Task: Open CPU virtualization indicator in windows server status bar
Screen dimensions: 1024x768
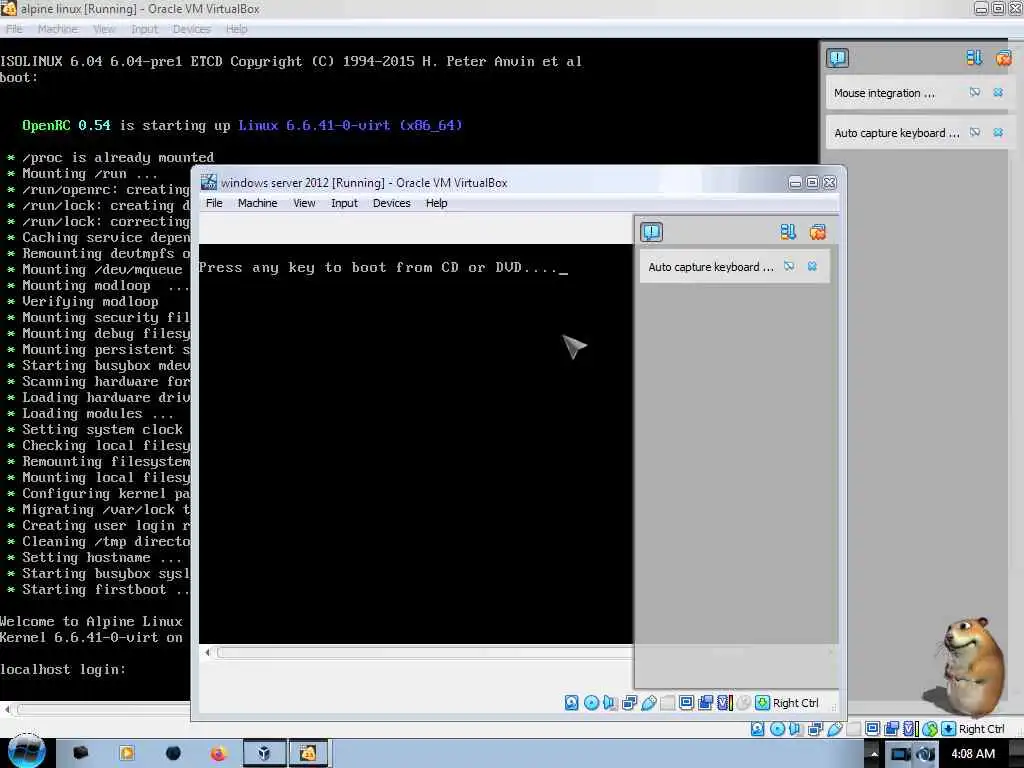Action: tap(724, 703)
